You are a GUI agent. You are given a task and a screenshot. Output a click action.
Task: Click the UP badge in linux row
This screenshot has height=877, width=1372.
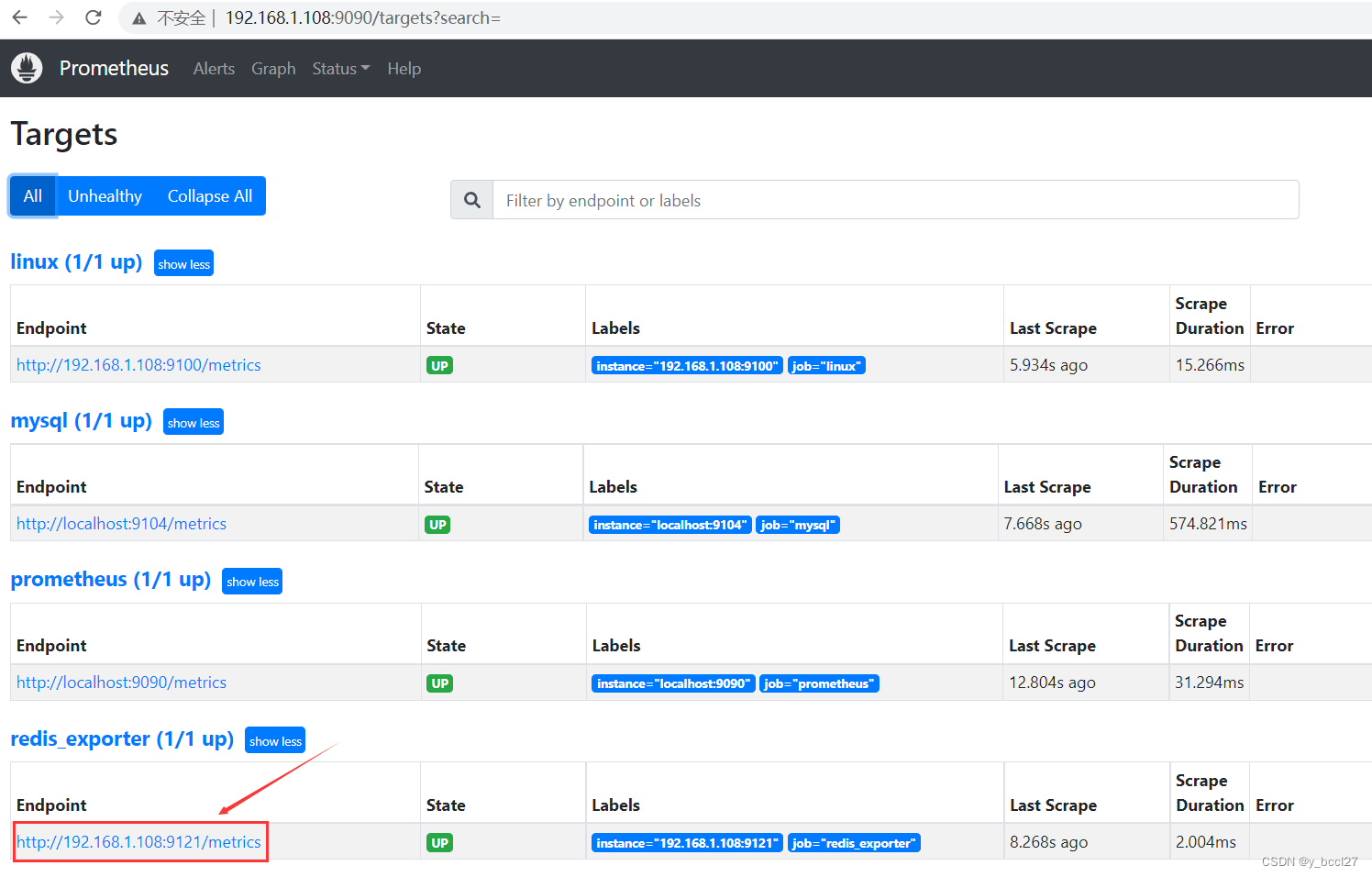[x=439, y=366]
